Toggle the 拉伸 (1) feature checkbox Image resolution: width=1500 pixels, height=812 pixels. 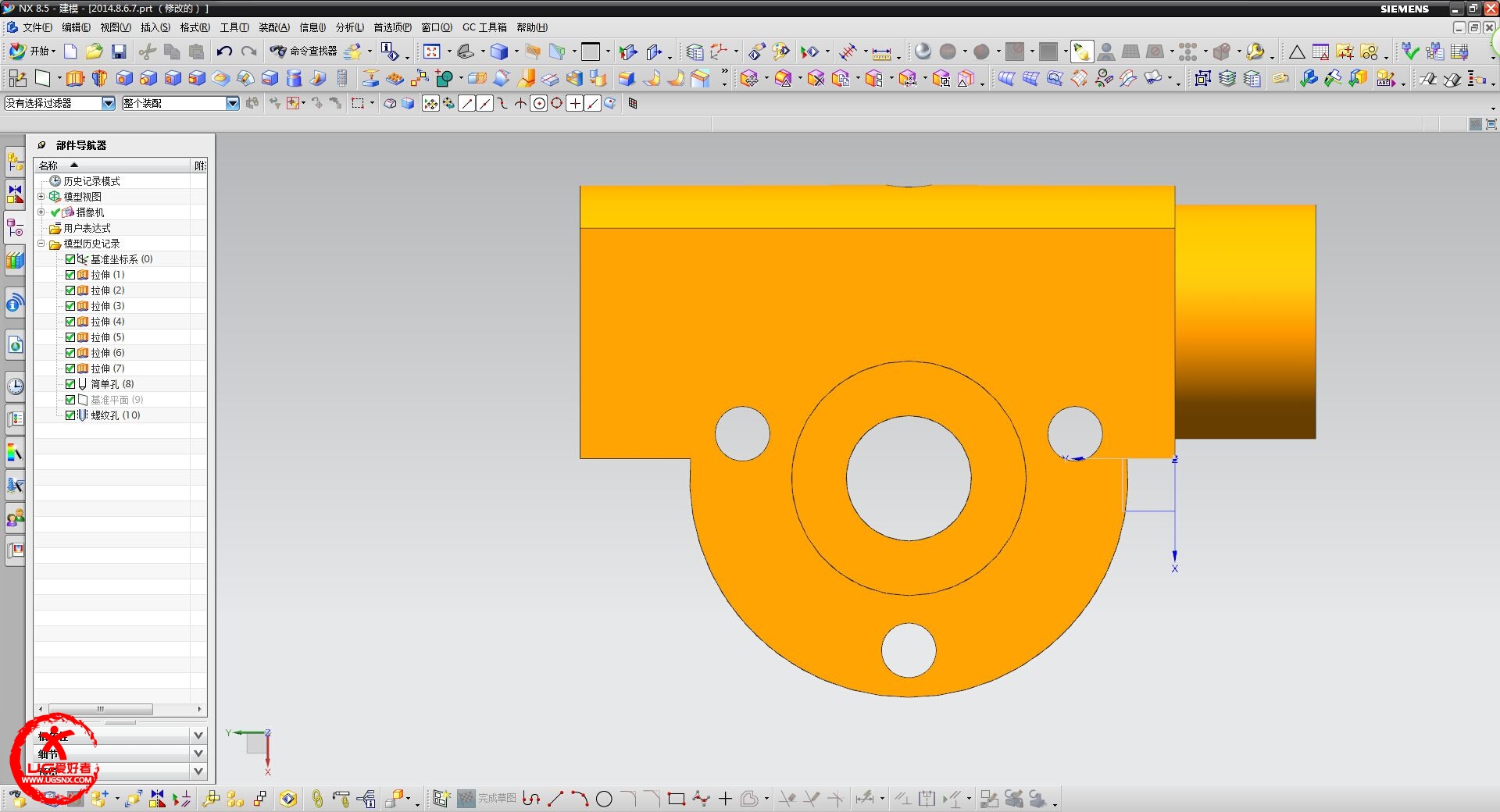click(70, 275)
